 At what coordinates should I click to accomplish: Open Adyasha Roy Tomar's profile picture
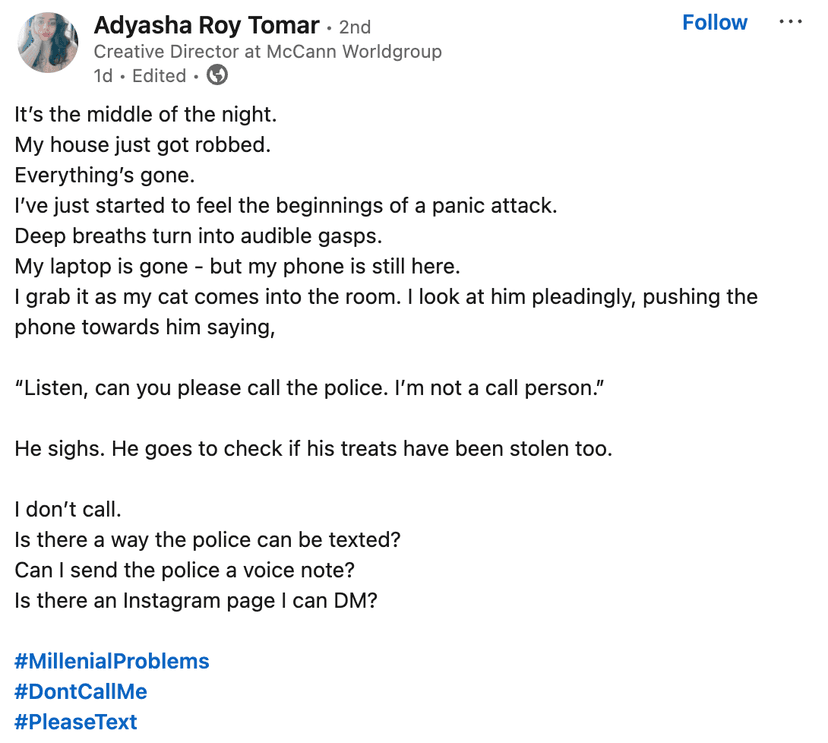click(48, 43)
